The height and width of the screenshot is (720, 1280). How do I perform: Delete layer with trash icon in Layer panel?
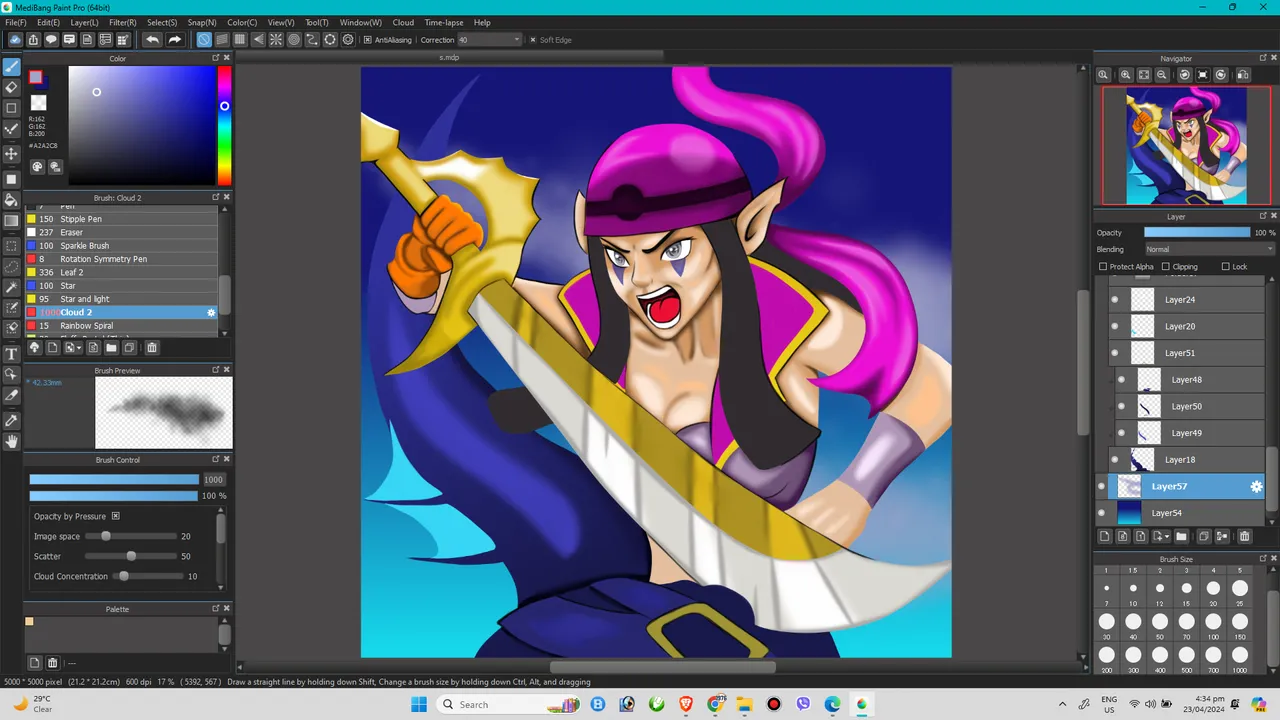[1244, 537]
